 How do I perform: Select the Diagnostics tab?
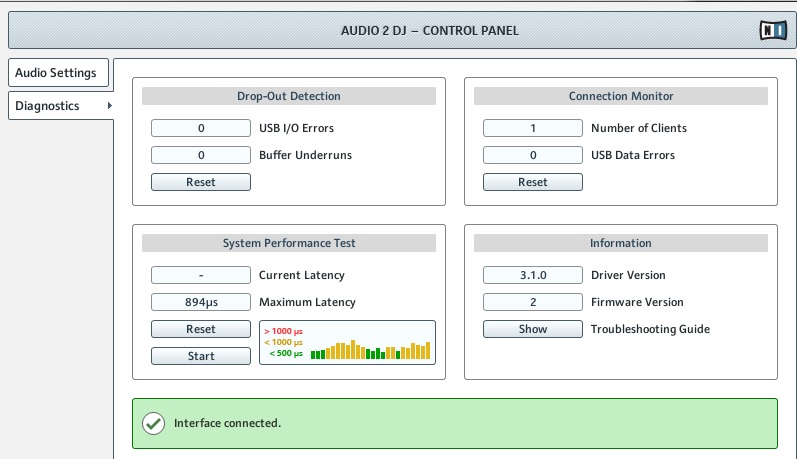(48, 106)
